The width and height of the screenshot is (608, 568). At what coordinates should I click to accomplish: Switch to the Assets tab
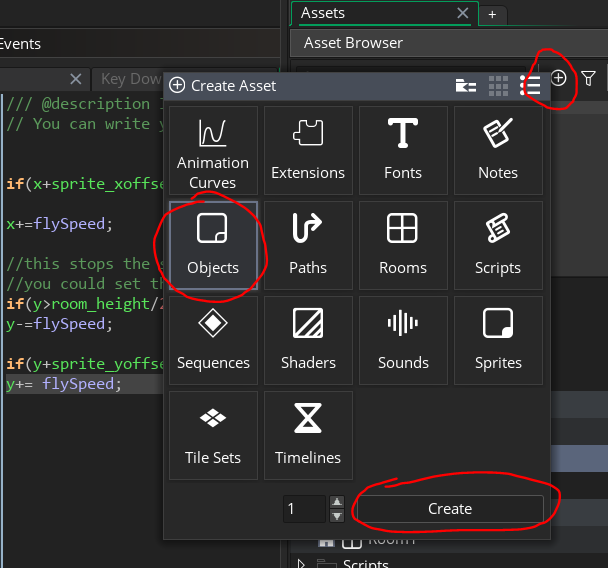[x=323, y=13]
